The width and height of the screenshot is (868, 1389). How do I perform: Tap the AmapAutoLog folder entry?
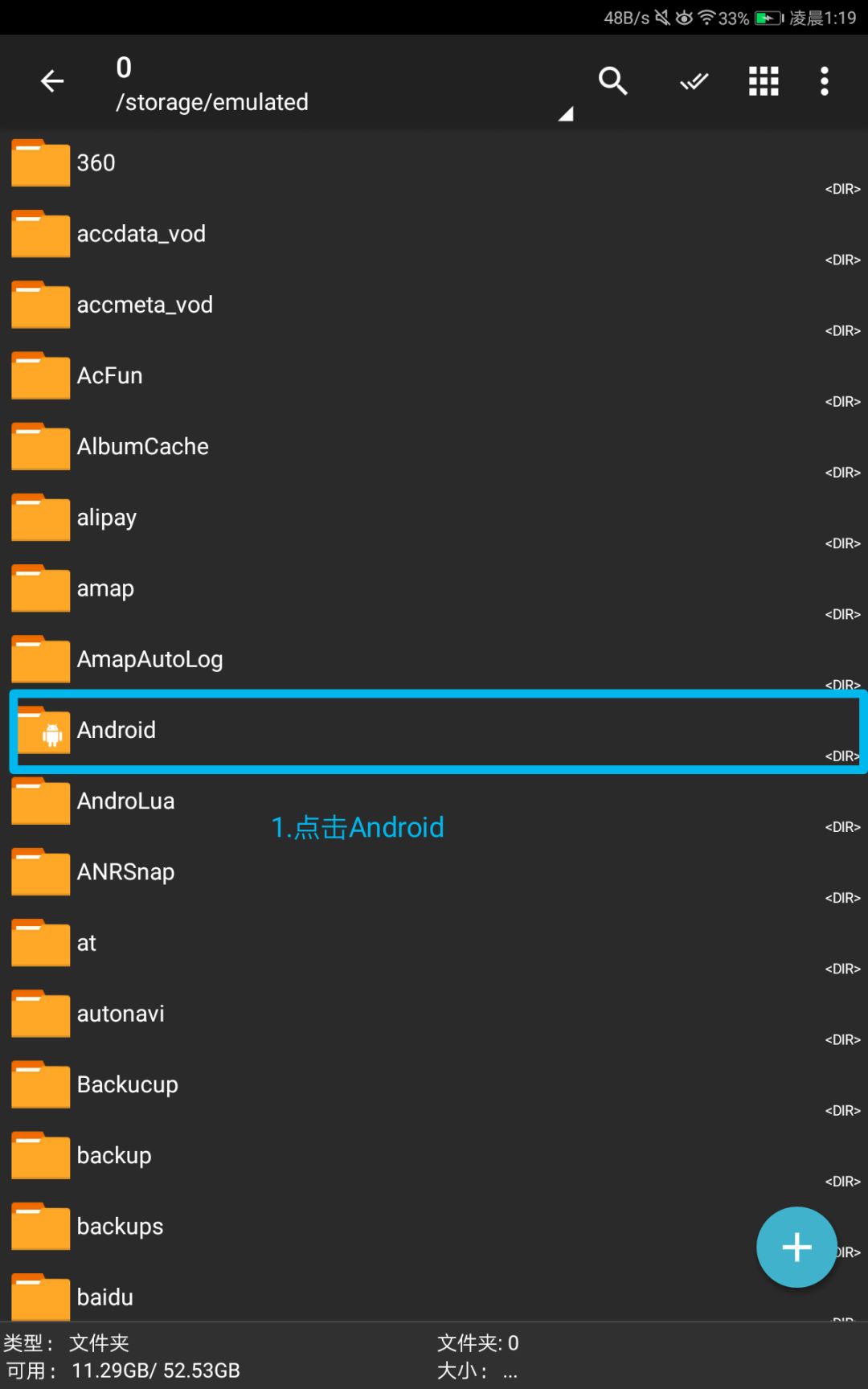tap(150, 660)
